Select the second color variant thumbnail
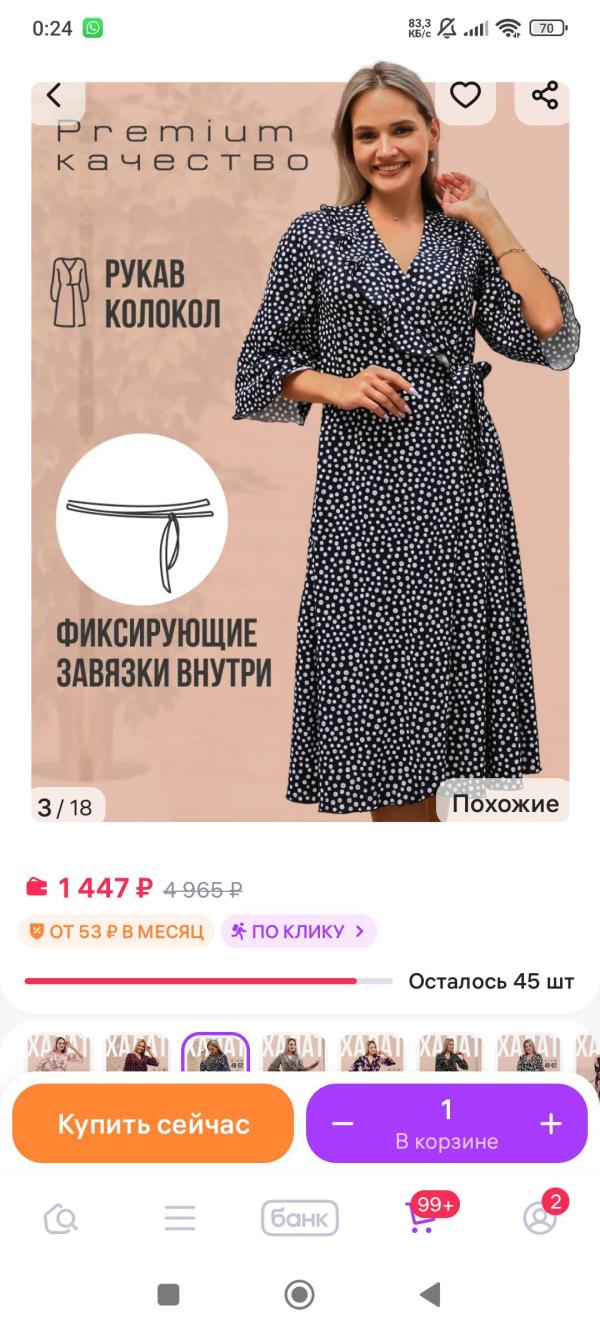Image resolution: width=600 pixels, height=1332 pixels. (x=137, y=1054)
